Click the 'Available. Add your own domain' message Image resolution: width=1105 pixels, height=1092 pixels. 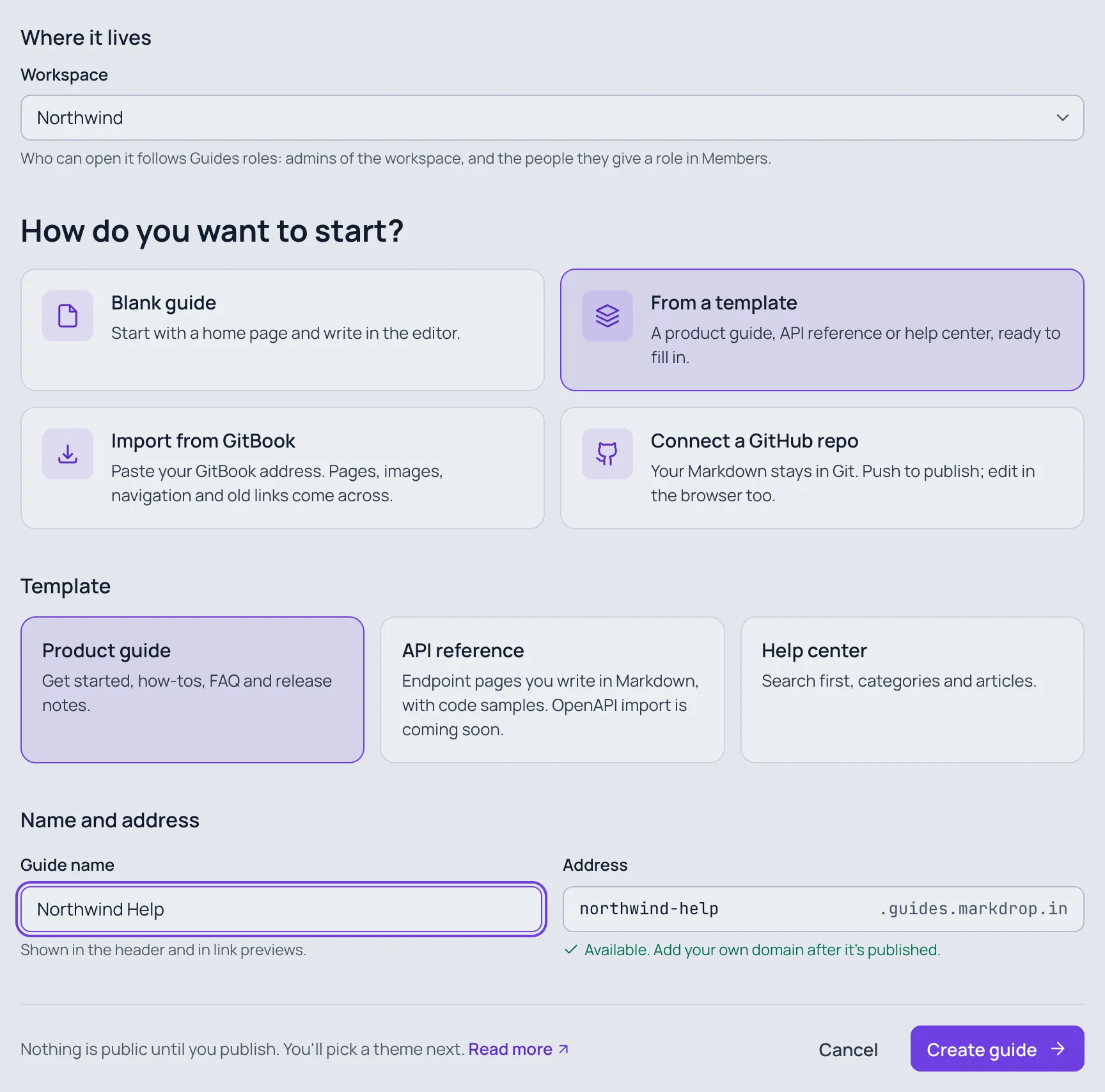tap(762, 950)
